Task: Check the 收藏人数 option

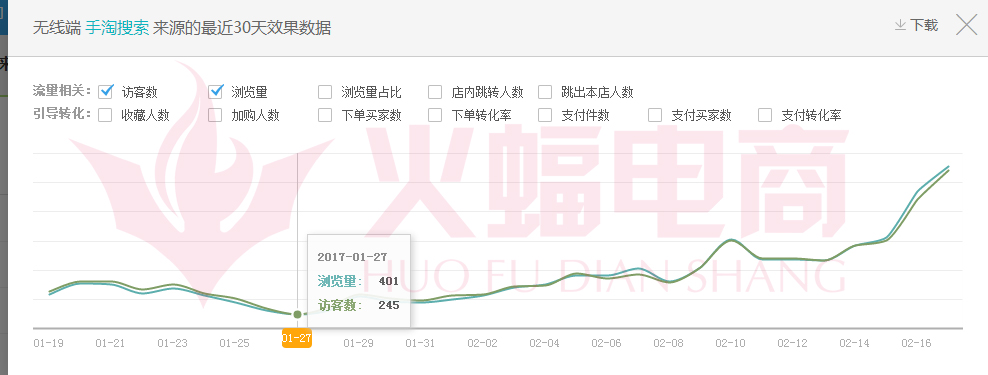Action: (x=106, y=115)
